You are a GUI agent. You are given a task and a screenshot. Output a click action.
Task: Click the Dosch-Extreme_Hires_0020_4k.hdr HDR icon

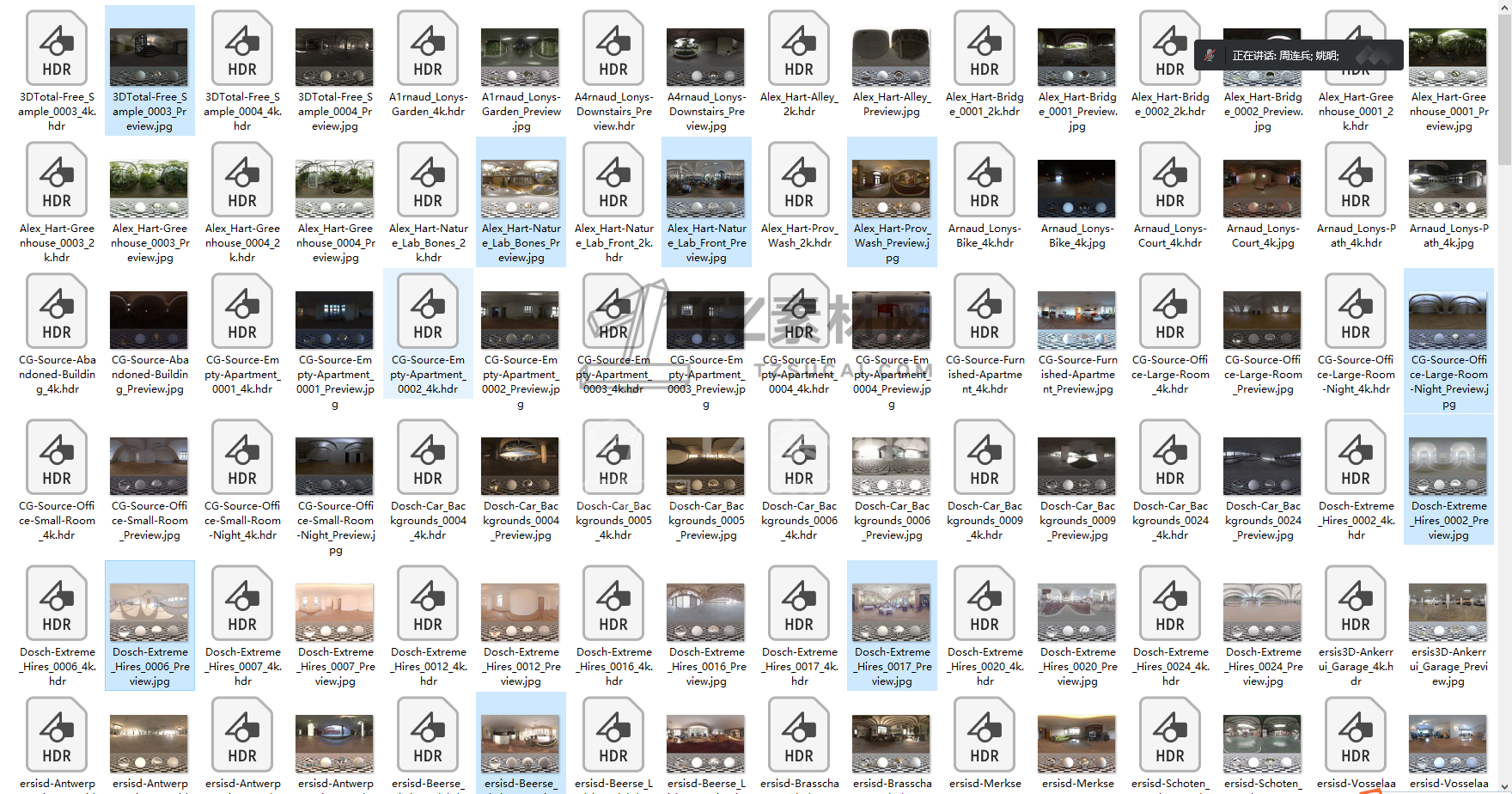[985, 603]
